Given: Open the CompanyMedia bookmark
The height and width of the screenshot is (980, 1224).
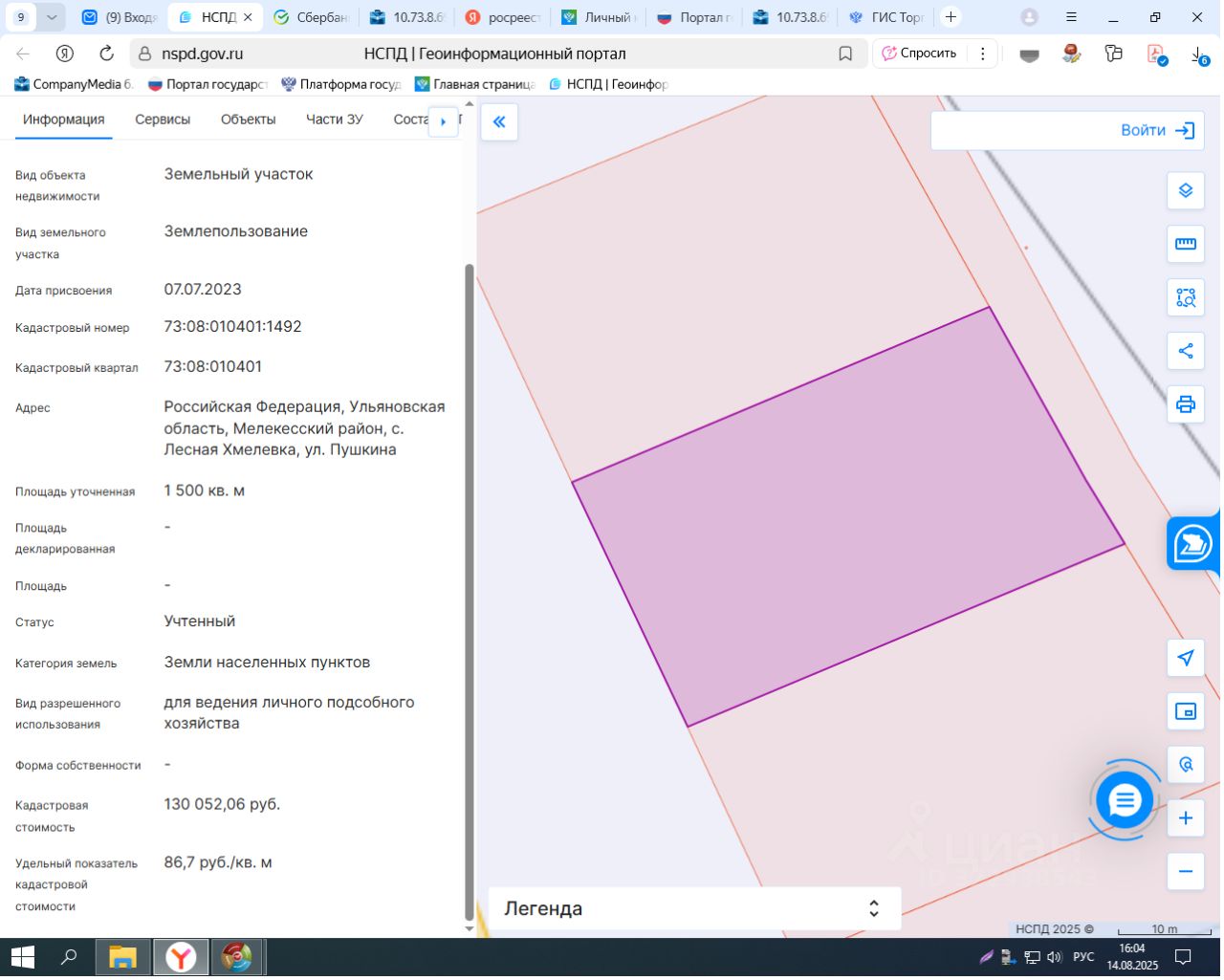Looking at the screenshot, I should tap(74, 84).
